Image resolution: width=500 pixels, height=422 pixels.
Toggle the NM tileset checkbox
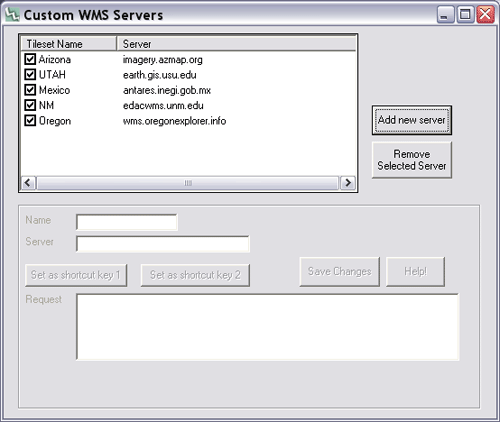[x=30, y=105]
